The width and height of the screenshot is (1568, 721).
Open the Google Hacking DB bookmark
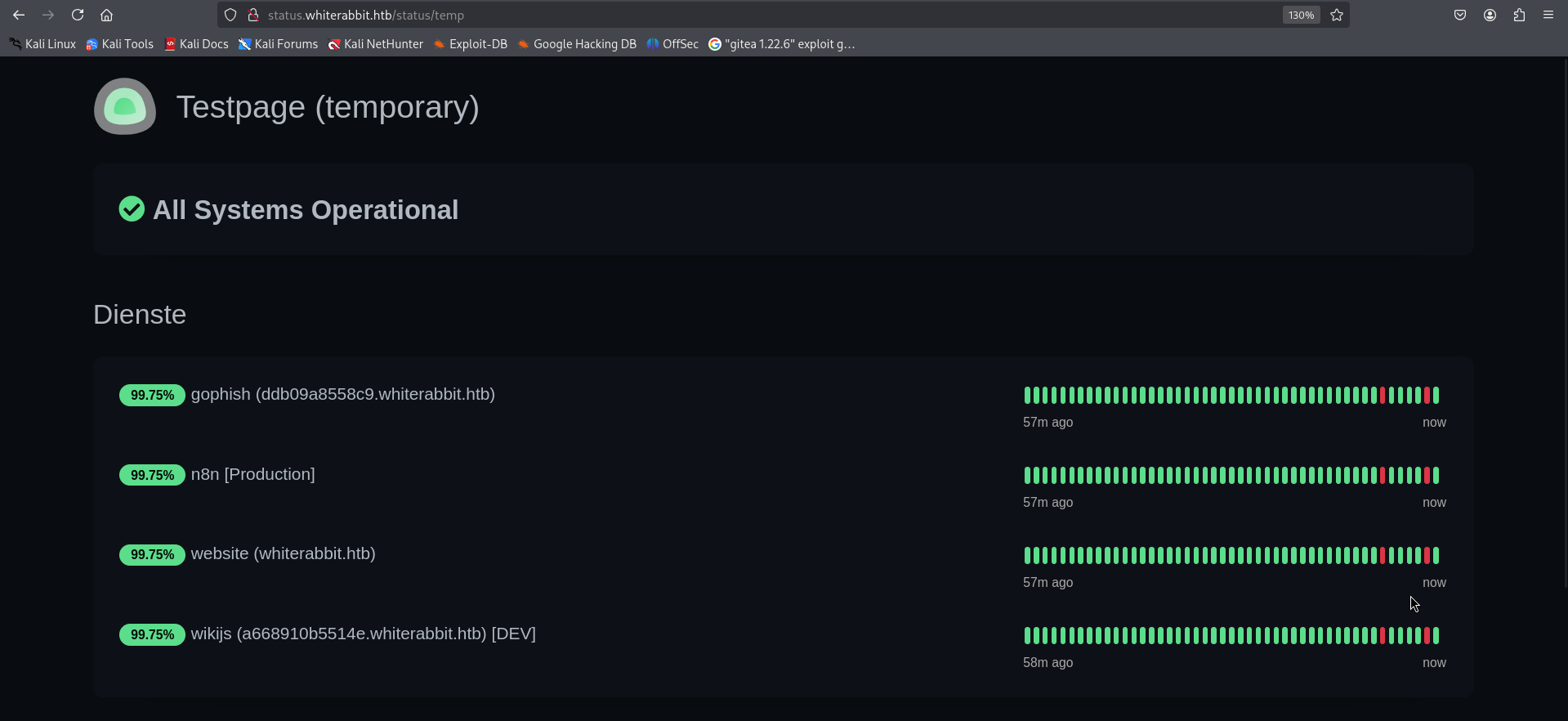(577, 44)
